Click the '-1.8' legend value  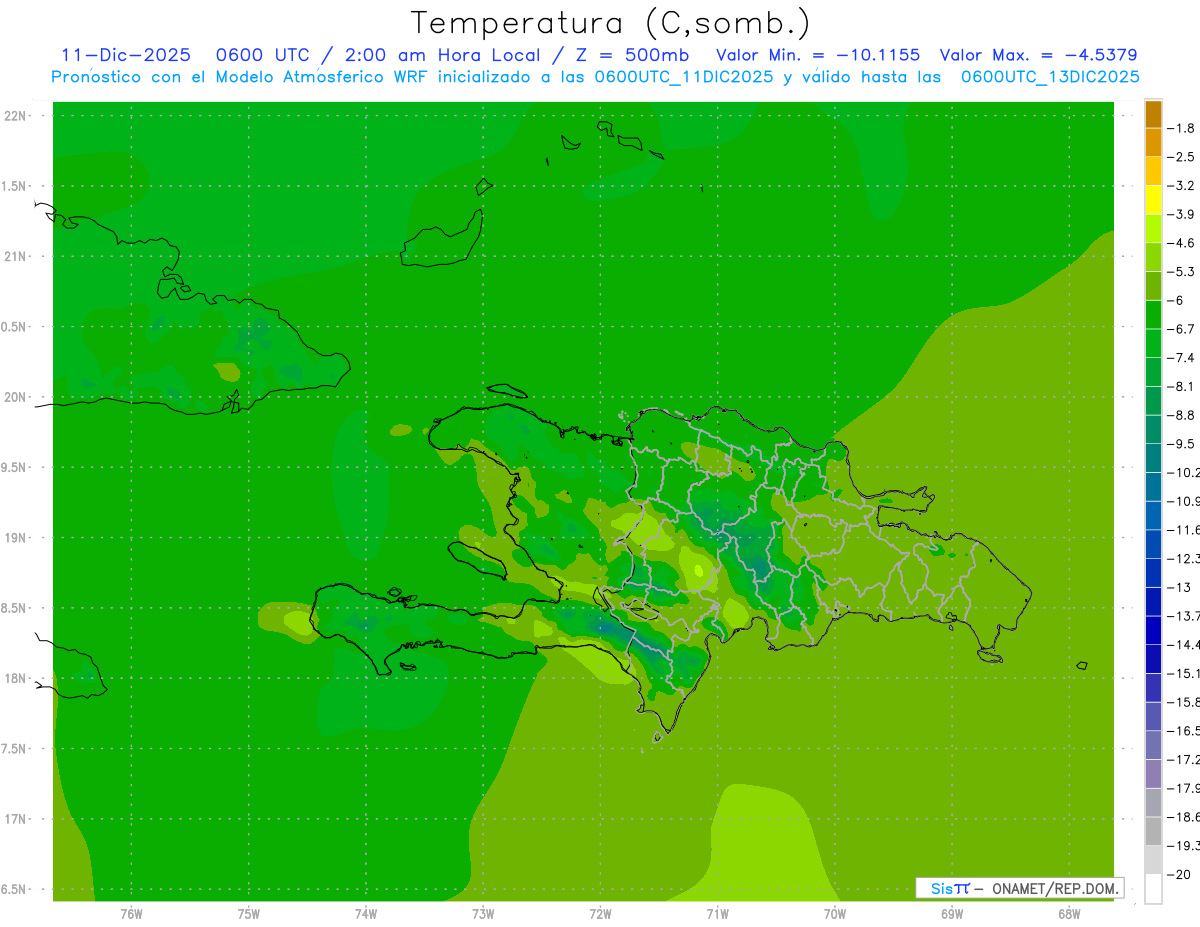click(1182, 128)
